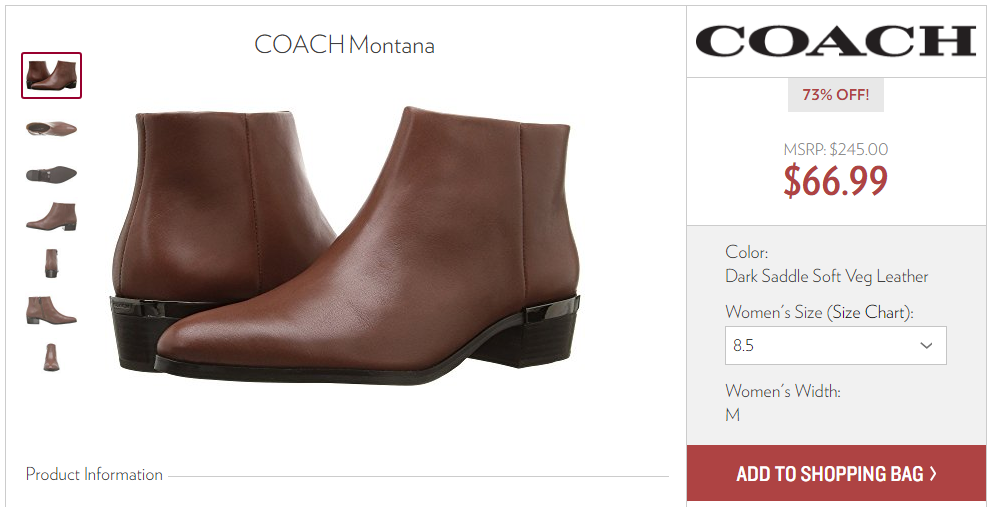Click the Dark Saddle Soft Veg Leather color
Screen dimensions: 993x507
click(826, 277)
